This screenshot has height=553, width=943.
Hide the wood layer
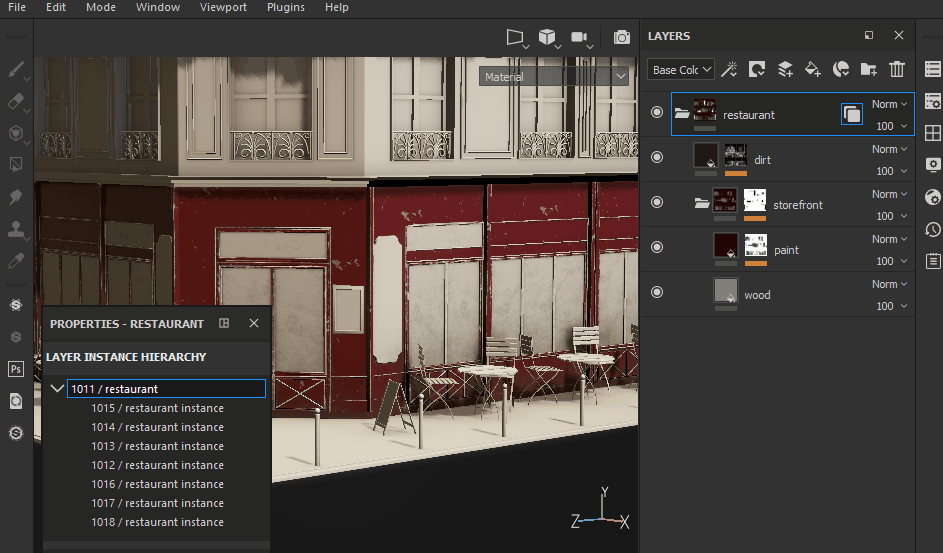pyautogui.click(x=657, y=292)
